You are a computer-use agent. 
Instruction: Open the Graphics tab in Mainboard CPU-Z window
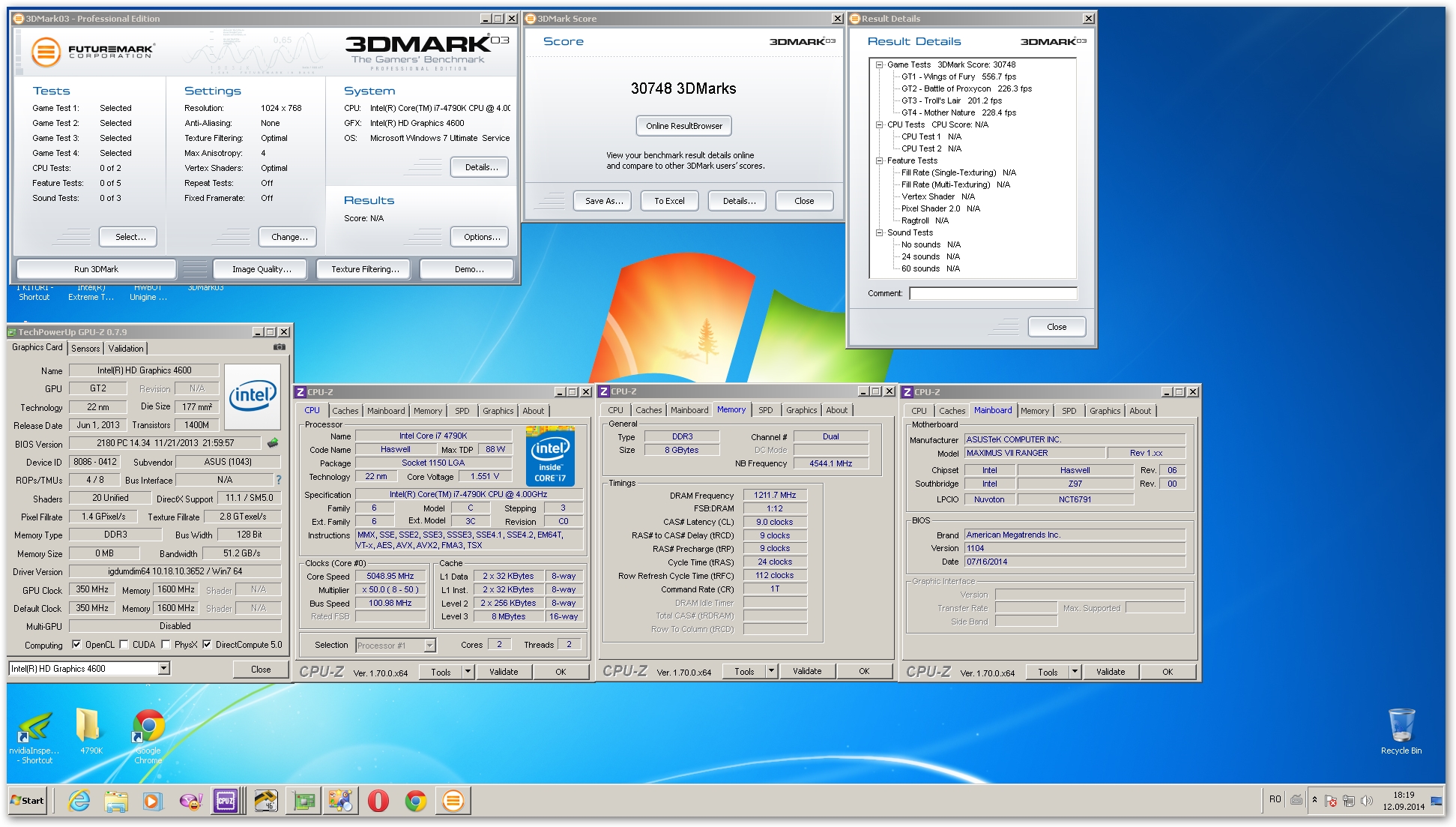tap(1105, 411)
